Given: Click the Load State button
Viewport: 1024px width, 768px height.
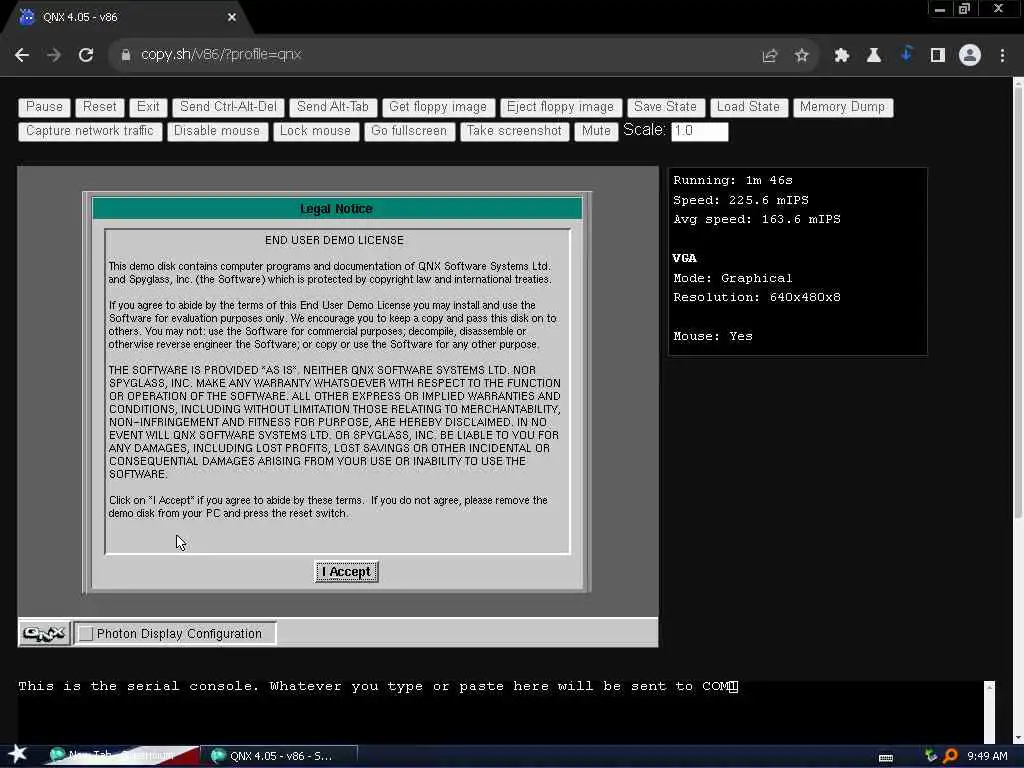Looking at the screenshot, I should click(x=748, y=107).
